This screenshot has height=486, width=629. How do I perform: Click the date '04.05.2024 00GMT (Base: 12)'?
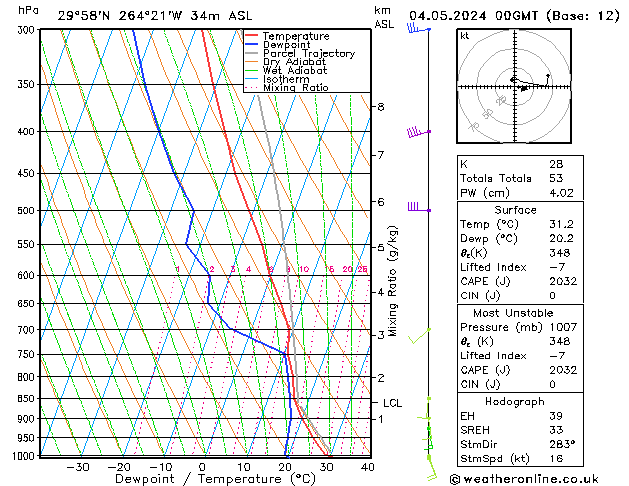pos(514,16)
